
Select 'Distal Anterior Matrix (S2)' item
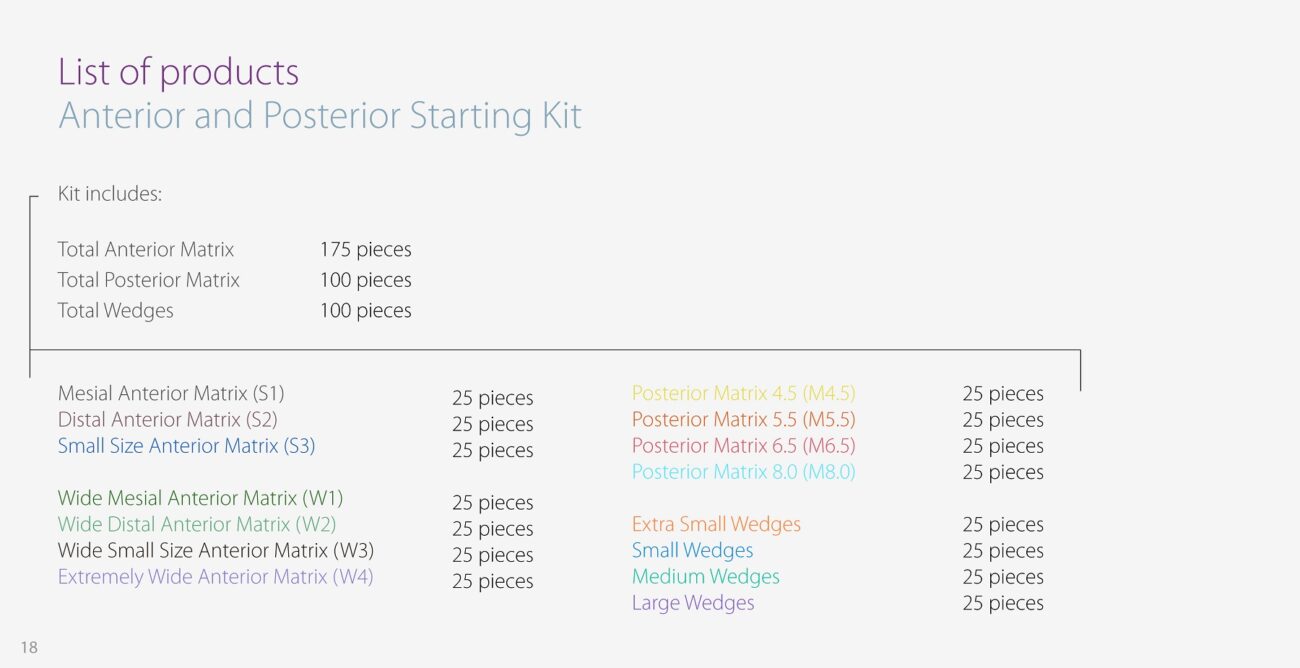[x=168, y=420]
